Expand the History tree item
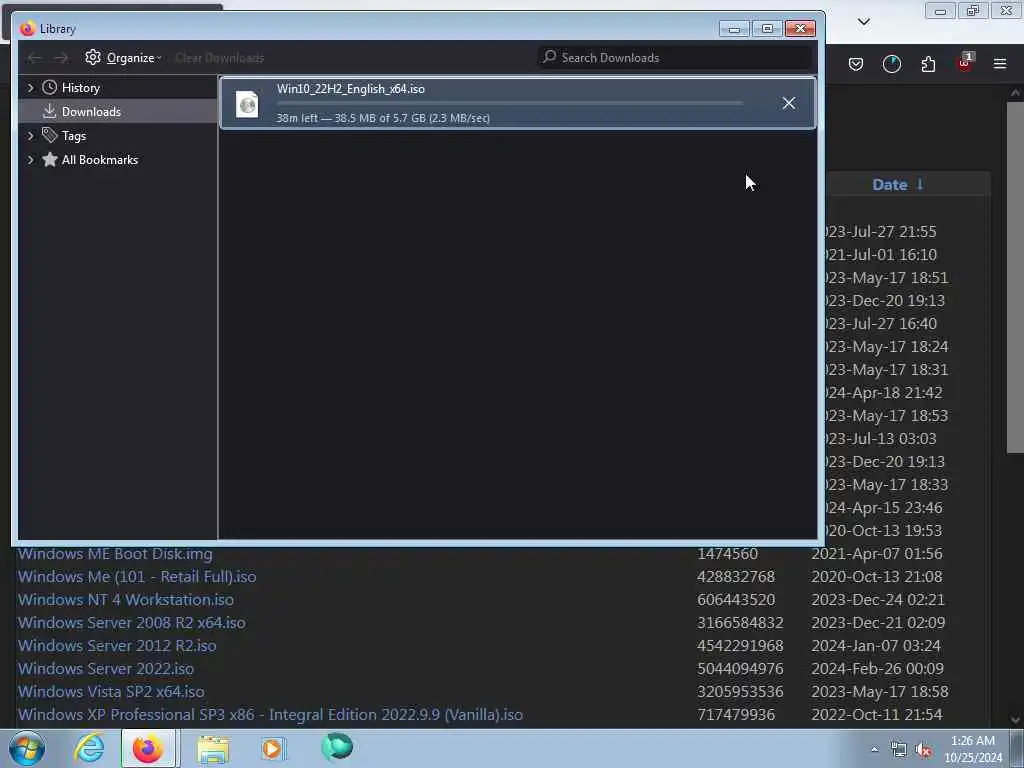1024x768 pixels. [30, 88]
